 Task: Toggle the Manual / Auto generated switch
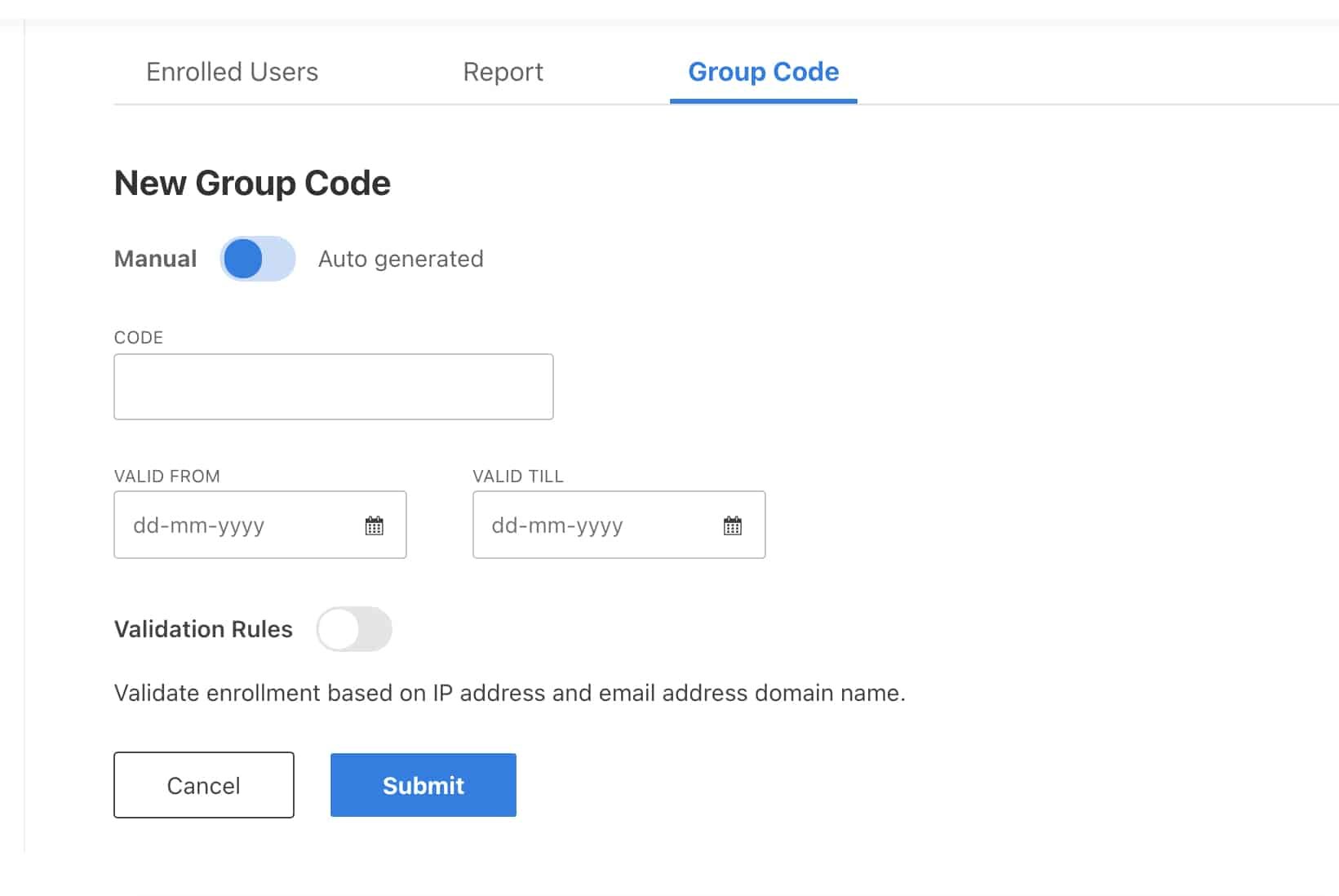(258, 259)
